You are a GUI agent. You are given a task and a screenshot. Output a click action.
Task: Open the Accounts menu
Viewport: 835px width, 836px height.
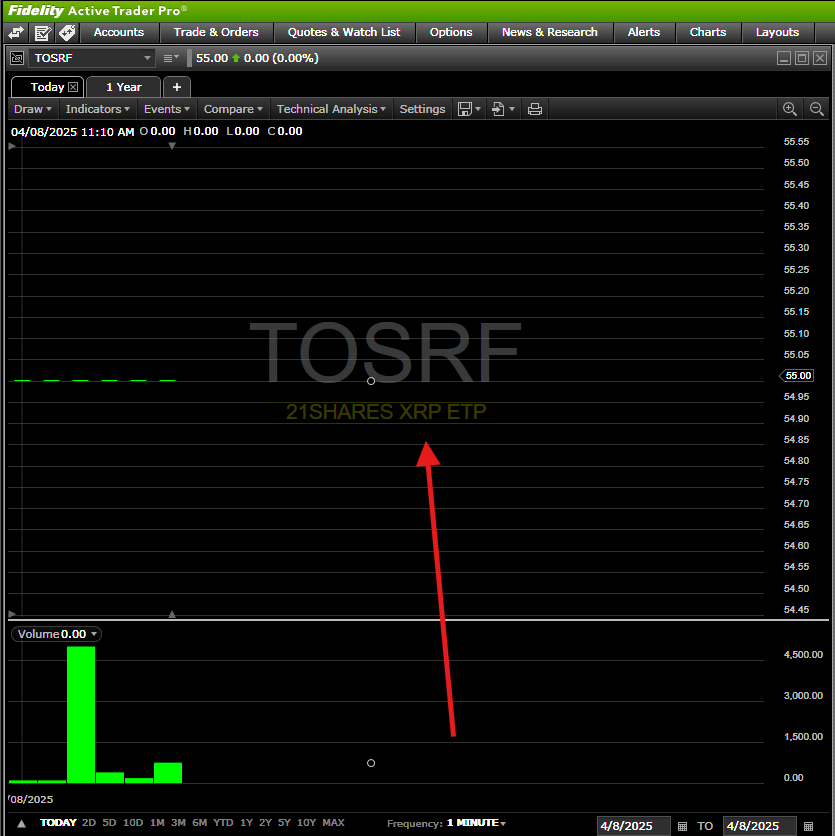coord(119,33)
